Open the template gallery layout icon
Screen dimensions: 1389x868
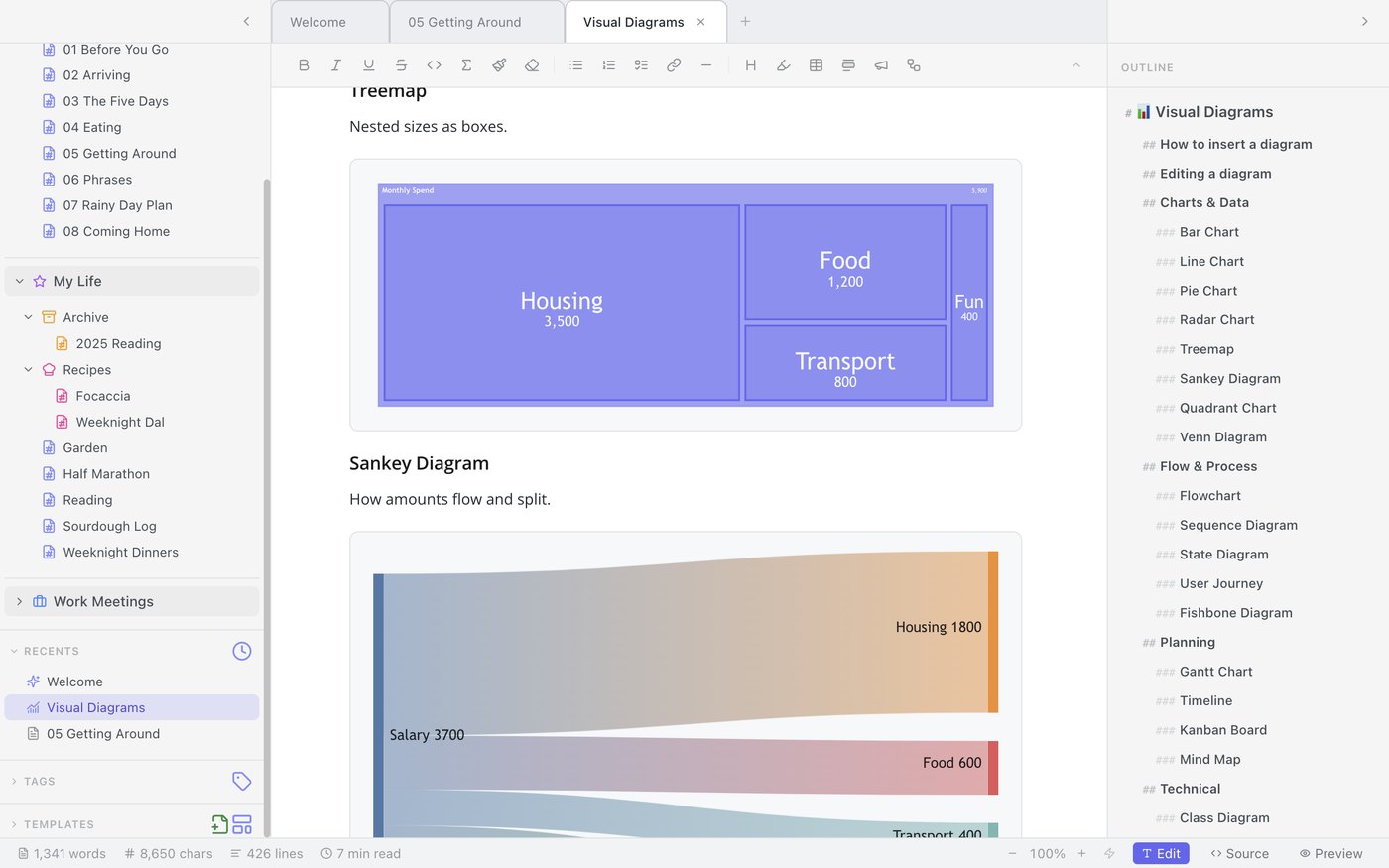point(242,823)
